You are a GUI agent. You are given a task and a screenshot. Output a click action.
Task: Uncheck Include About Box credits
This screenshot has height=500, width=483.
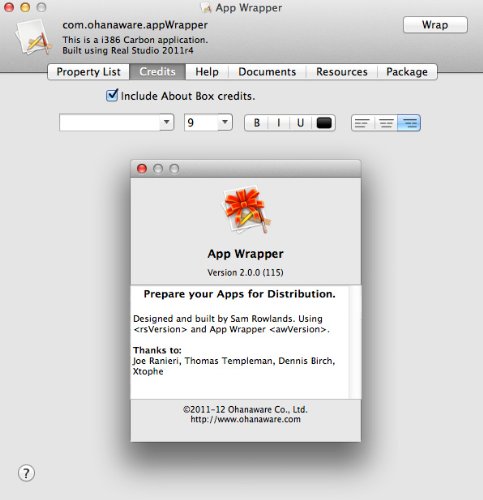[x=112, y=95]
